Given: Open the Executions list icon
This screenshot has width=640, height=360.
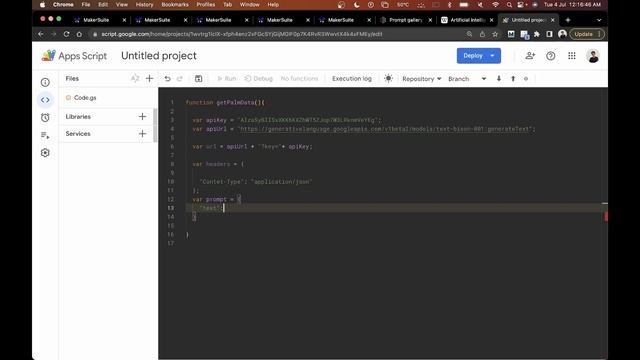Looking at the screenshot, I should (45, 135).
